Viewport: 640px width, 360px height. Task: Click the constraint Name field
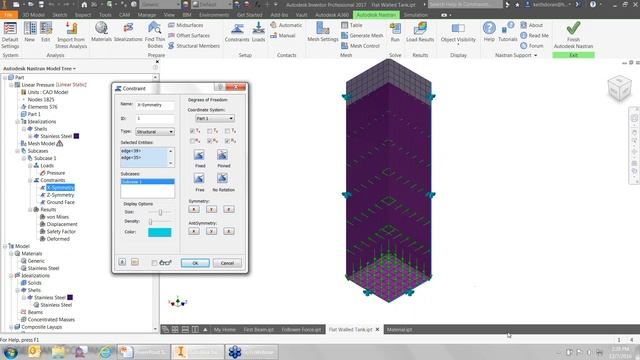(155, 105)
